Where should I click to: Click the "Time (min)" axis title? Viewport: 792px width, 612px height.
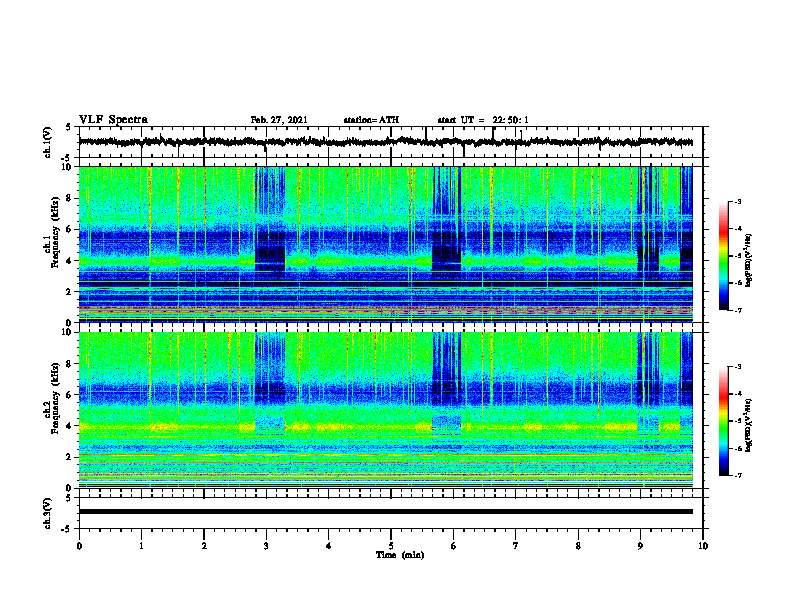(x=400, y=555)
